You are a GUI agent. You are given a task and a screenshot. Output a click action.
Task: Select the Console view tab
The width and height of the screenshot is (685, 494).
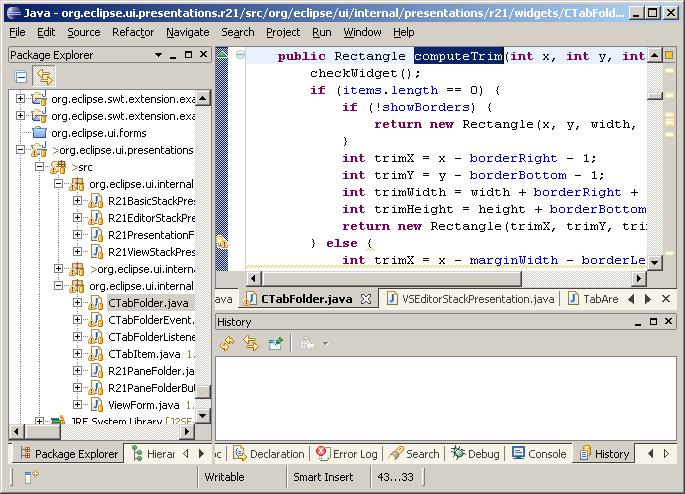(539, 454)
